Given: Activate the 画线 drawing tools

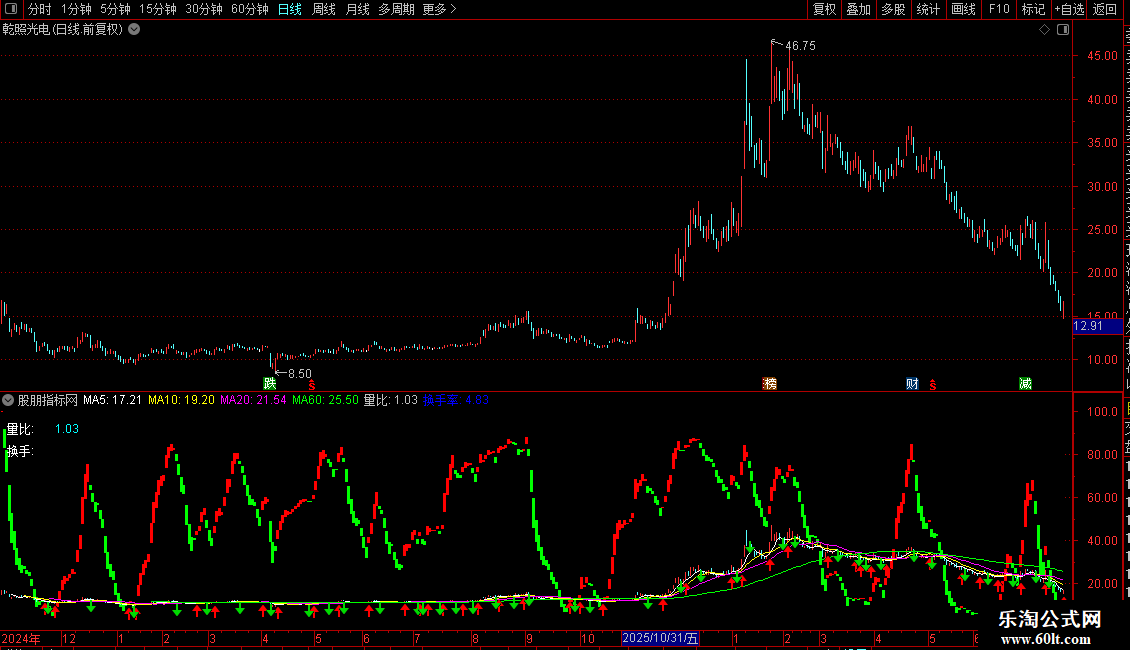Looking at the screenshot, I should (964, 9).
